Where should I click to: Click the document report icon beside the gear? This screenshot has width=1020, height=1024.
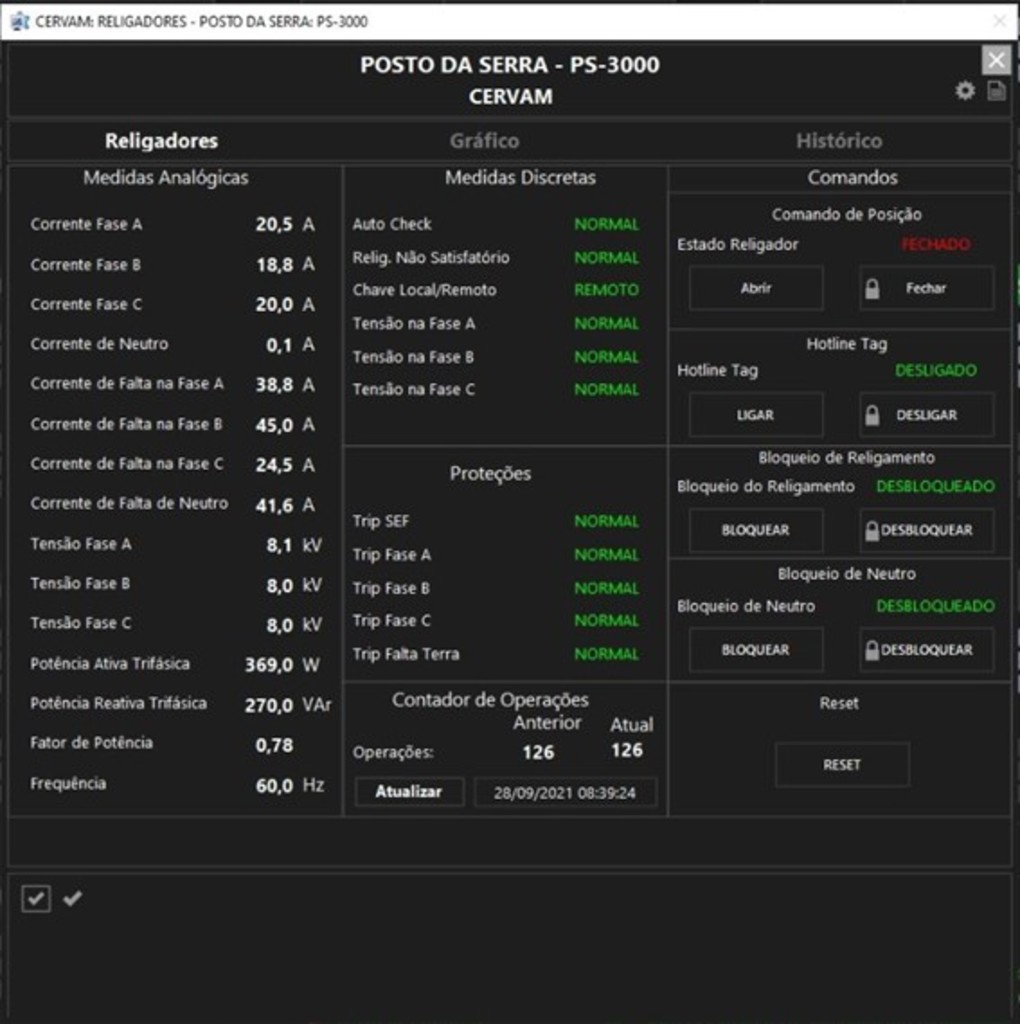pos(996,91)
